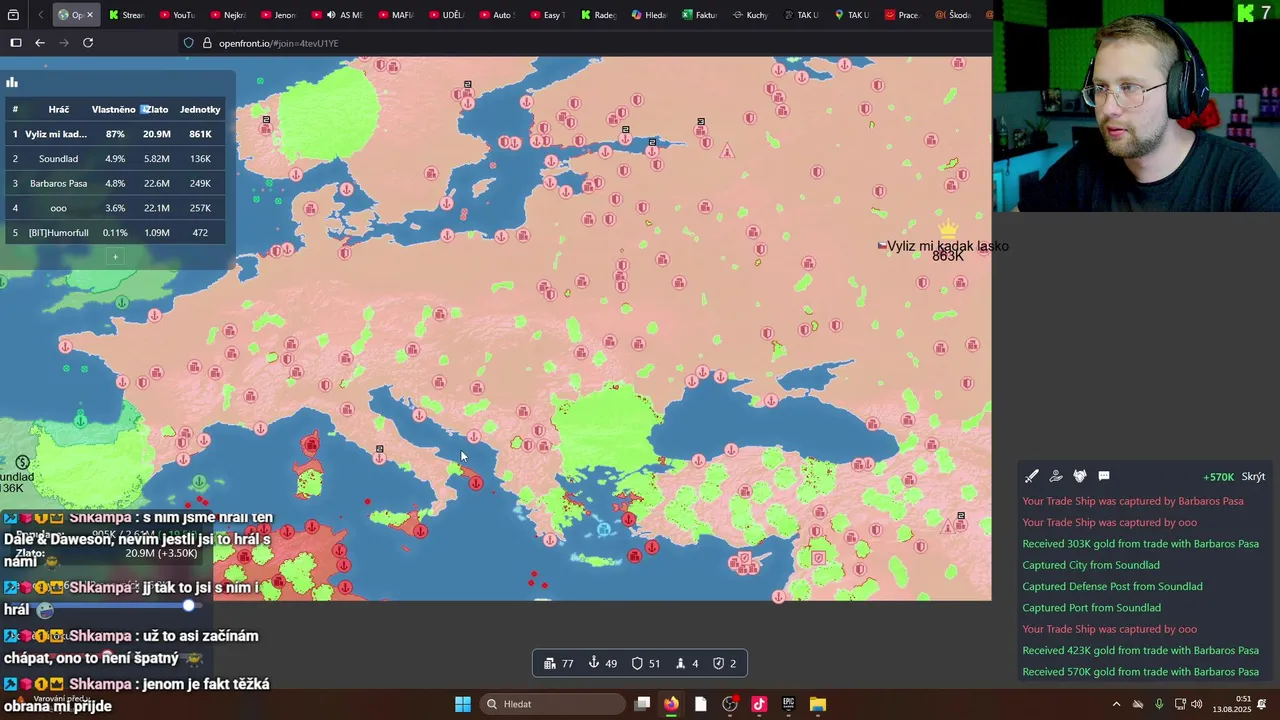This screenshot has width=1280, height=720.
Task: Click the Vyliz mi kadak lasko map label
Action: pos(947,246)
